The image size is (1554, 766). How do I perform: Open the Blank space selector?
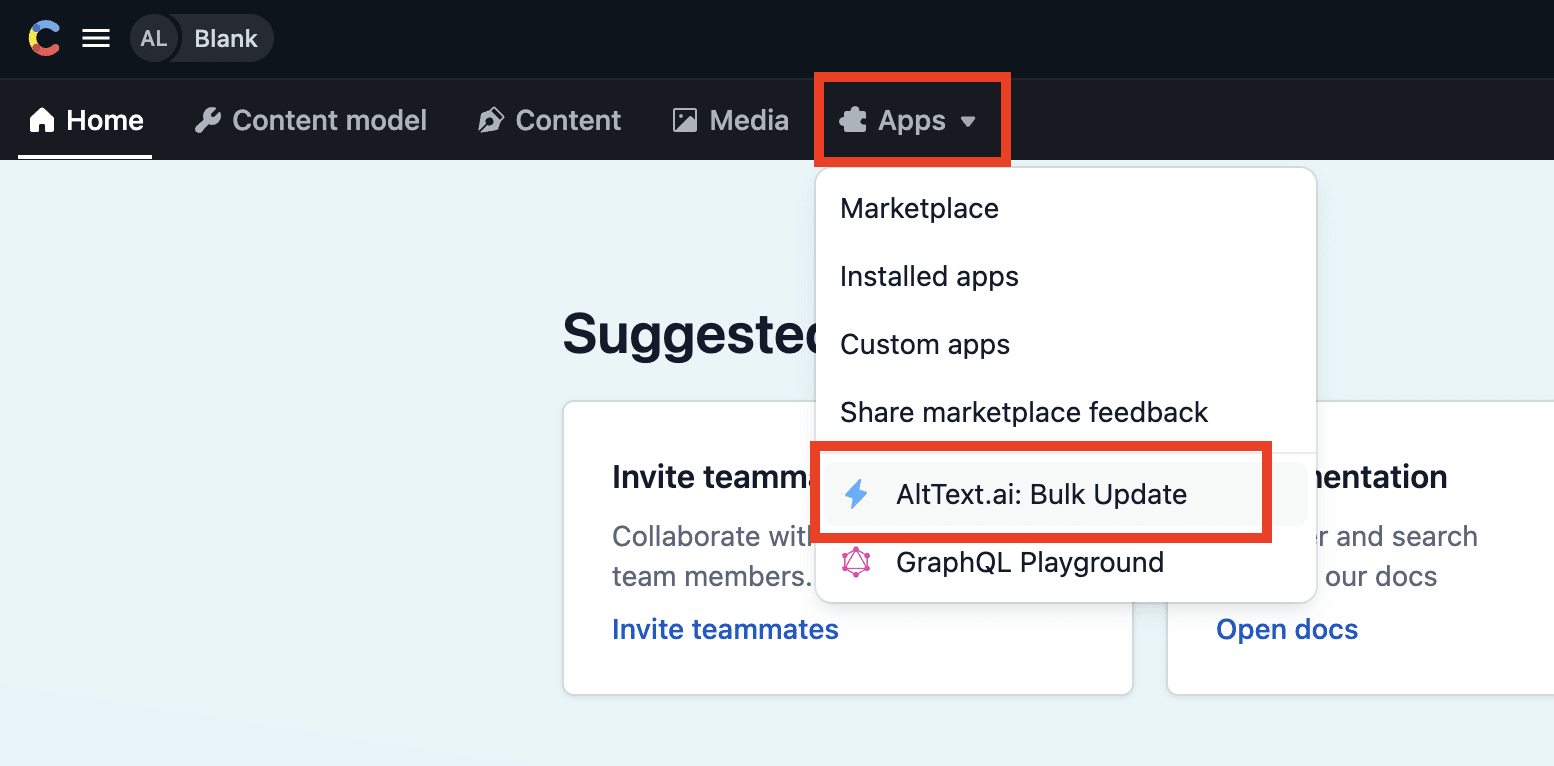pos(226,39)
